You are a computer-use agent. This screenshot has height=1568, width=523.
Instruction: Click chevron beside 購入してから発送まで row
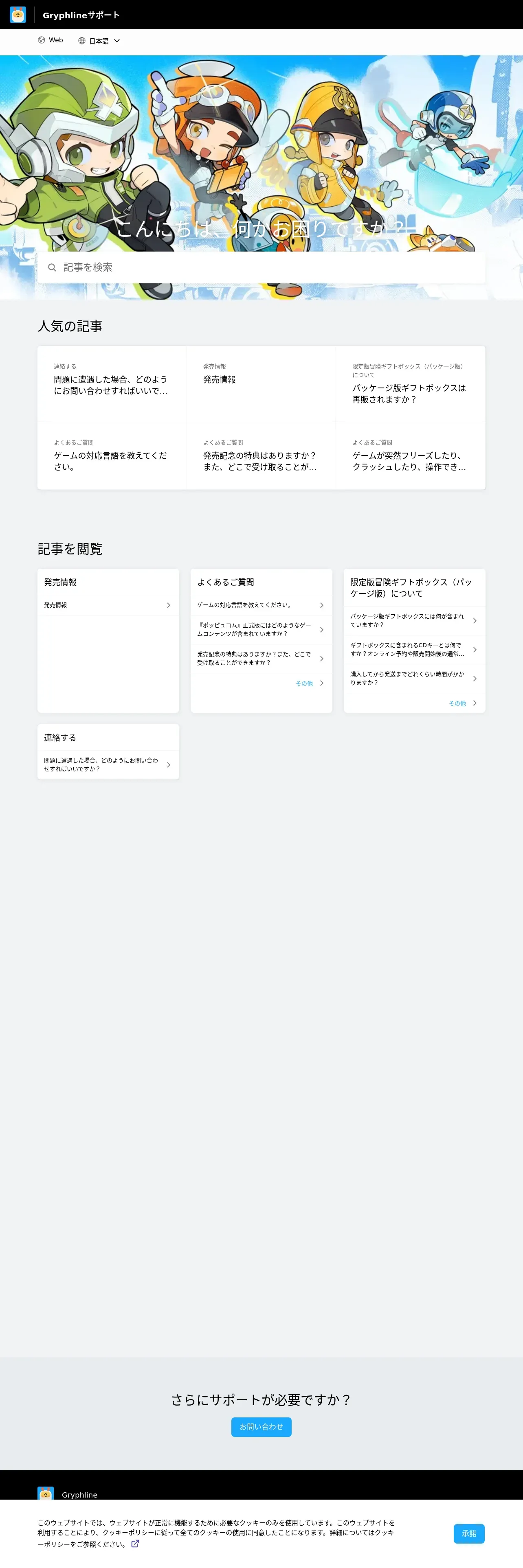(x=475, y=678)
